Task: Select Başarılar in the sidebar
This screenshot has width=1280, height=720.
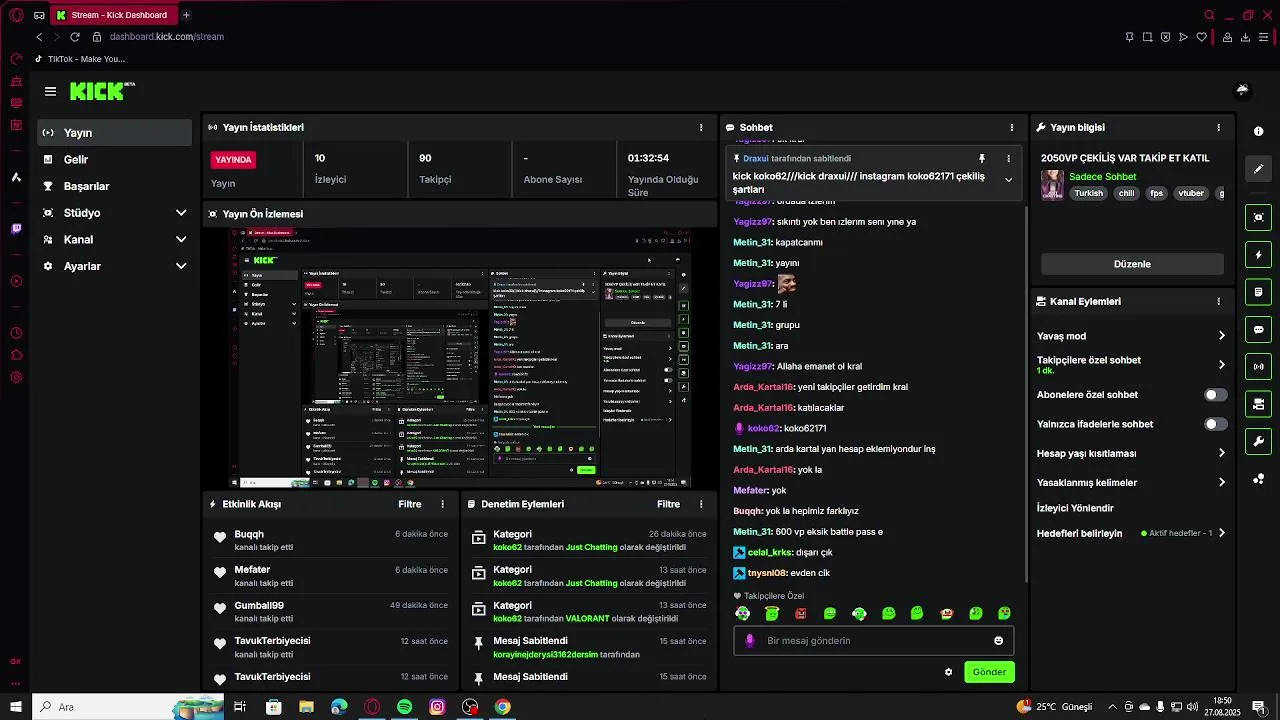Action: (x=115, y=186)
